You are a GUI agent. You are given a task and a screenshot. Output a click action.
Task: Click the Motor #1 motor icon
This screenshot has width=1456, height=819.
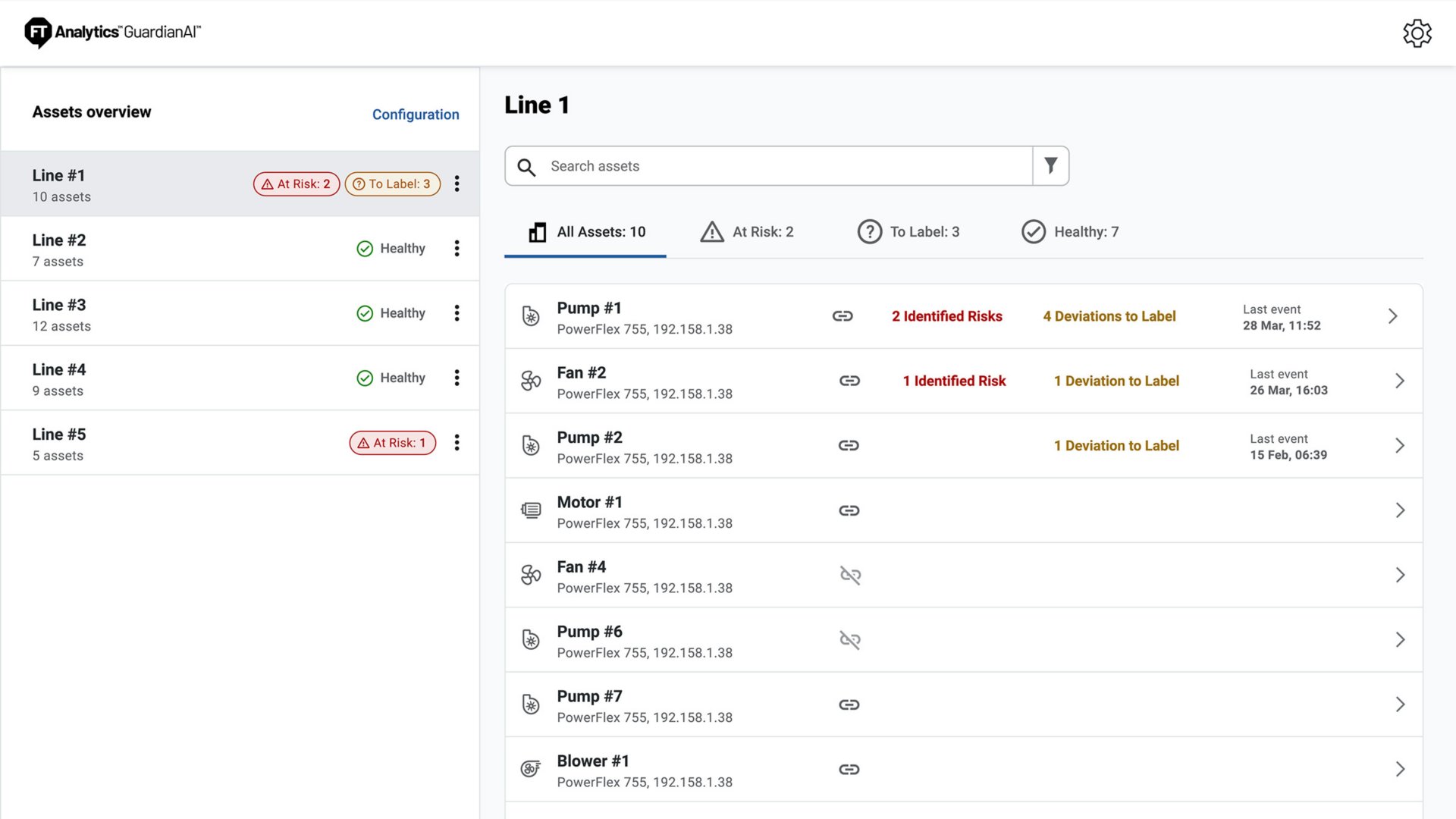point(531,510)
